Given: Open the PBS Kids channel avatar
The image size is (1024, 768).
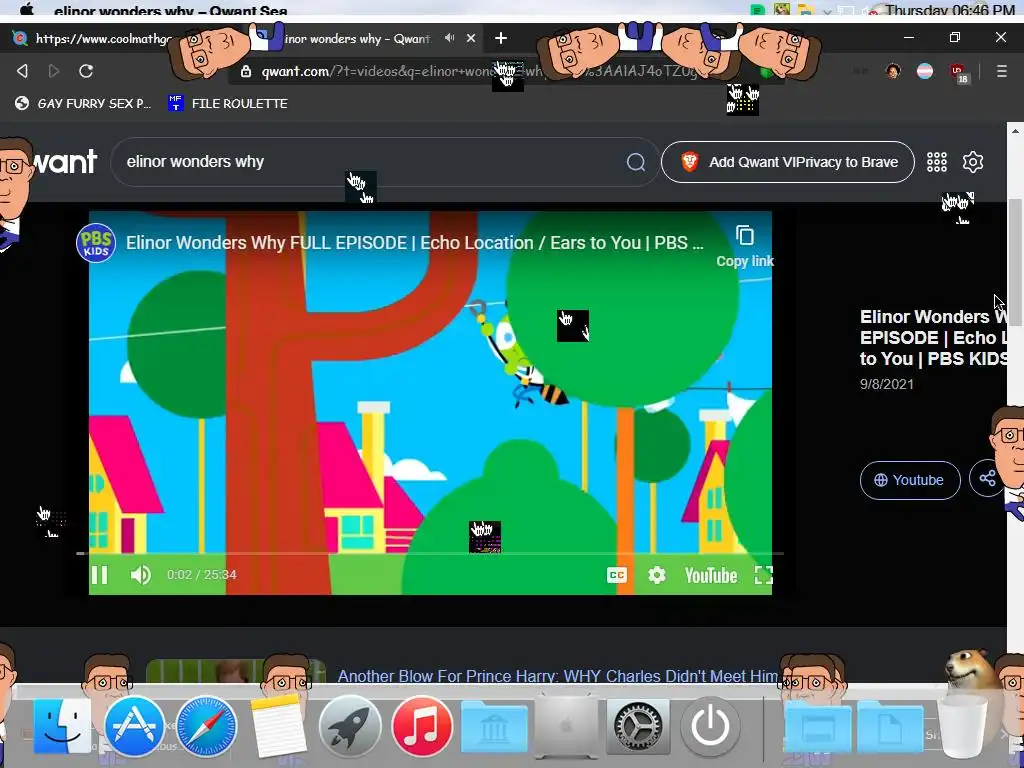Looking at the screenshot, I should pos(96,243).
